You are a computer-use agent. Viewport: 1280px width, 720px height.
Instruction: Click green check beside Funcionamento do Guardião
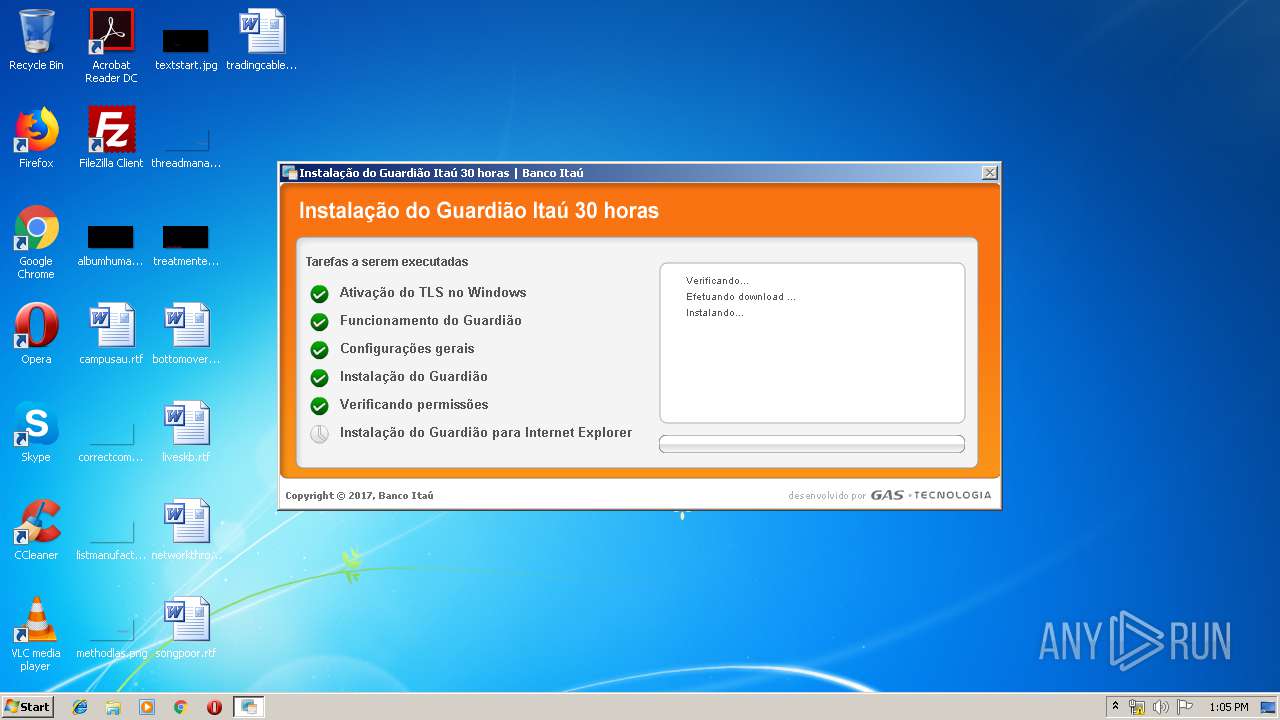tap(319, 322)
